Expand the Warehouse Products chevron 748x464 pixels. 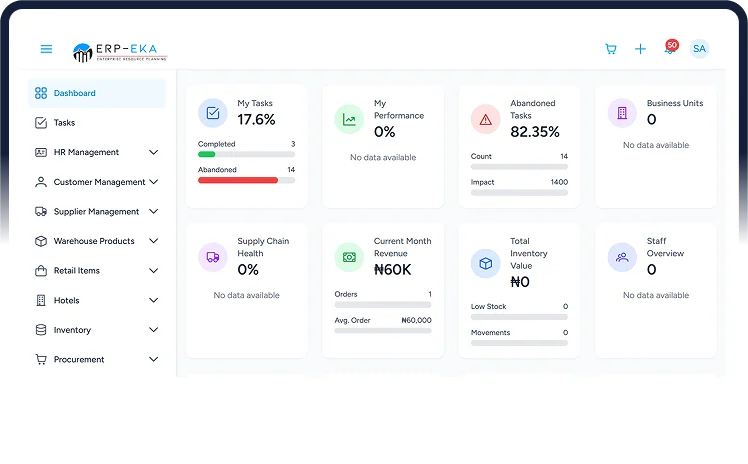click(x=153, y=241)
